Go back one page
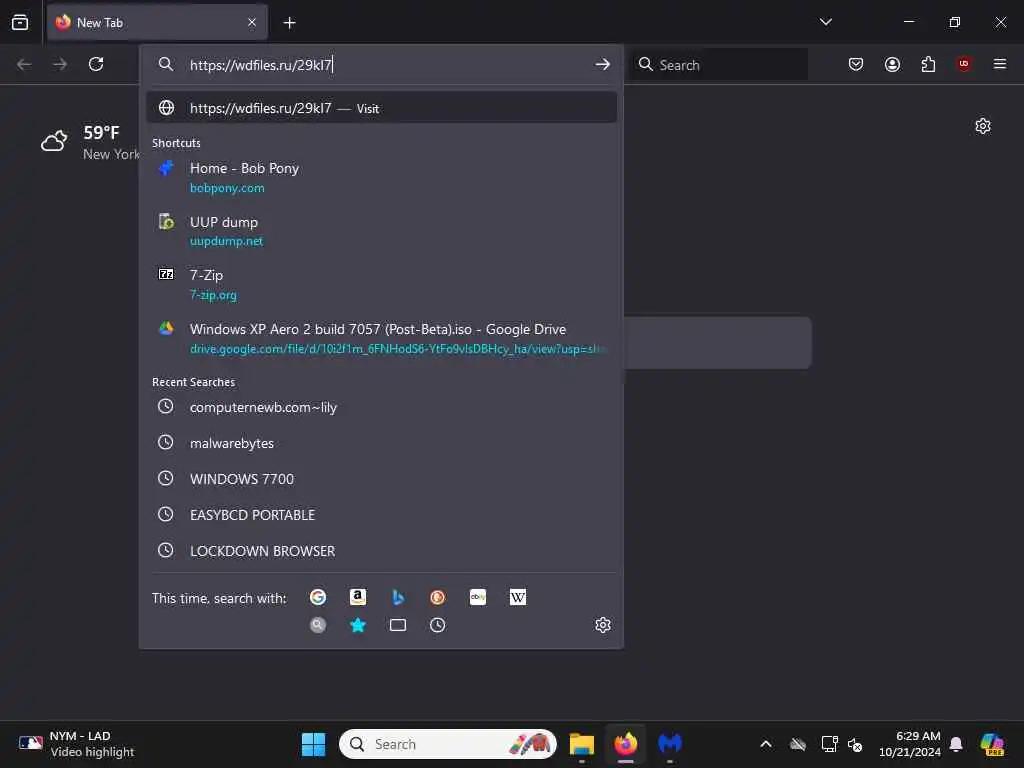Viewport: 1024px width, 768px height. point(24,64)
